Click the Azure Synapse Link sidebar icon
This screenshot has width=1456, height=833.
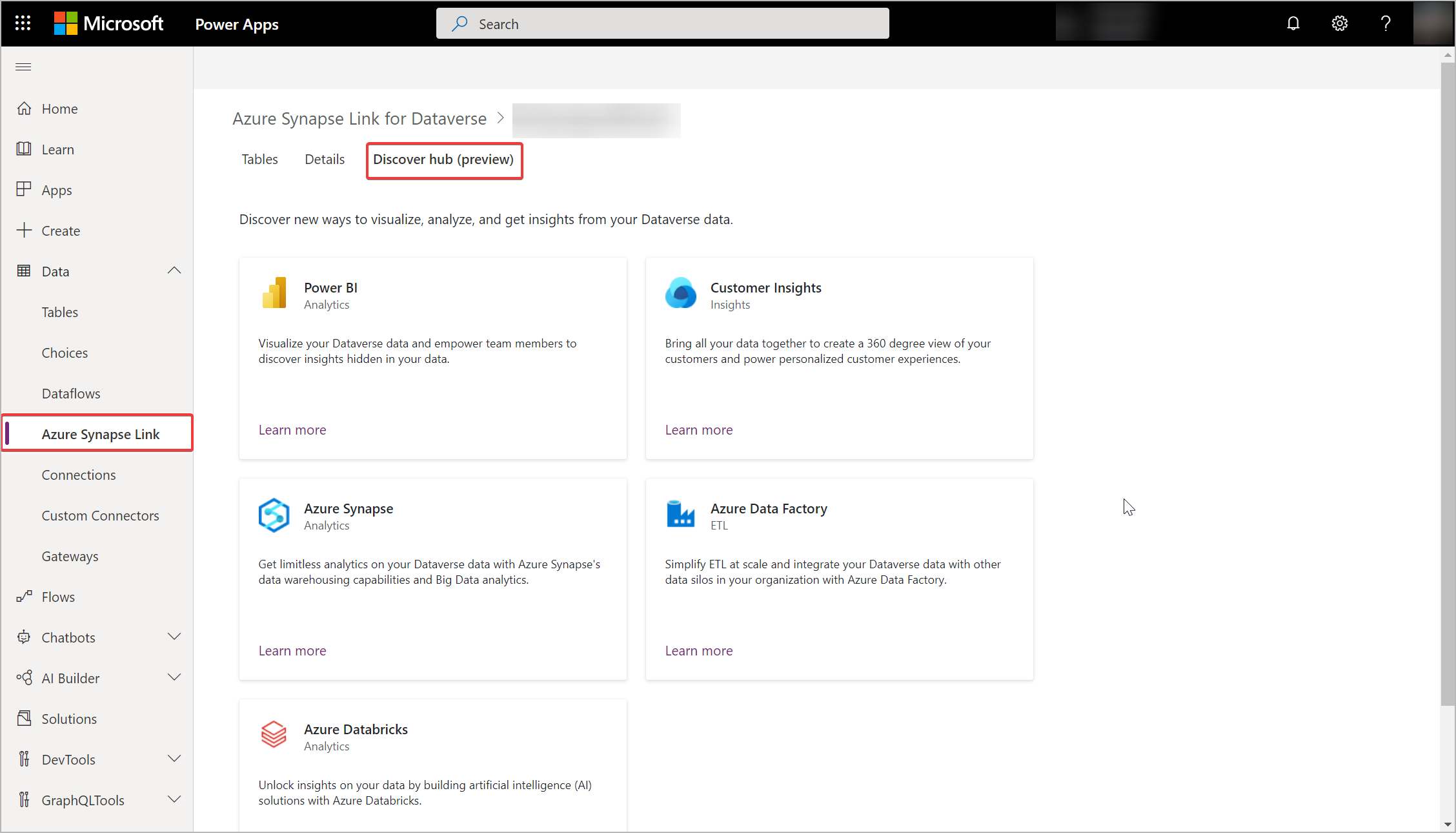click(100, 433)
